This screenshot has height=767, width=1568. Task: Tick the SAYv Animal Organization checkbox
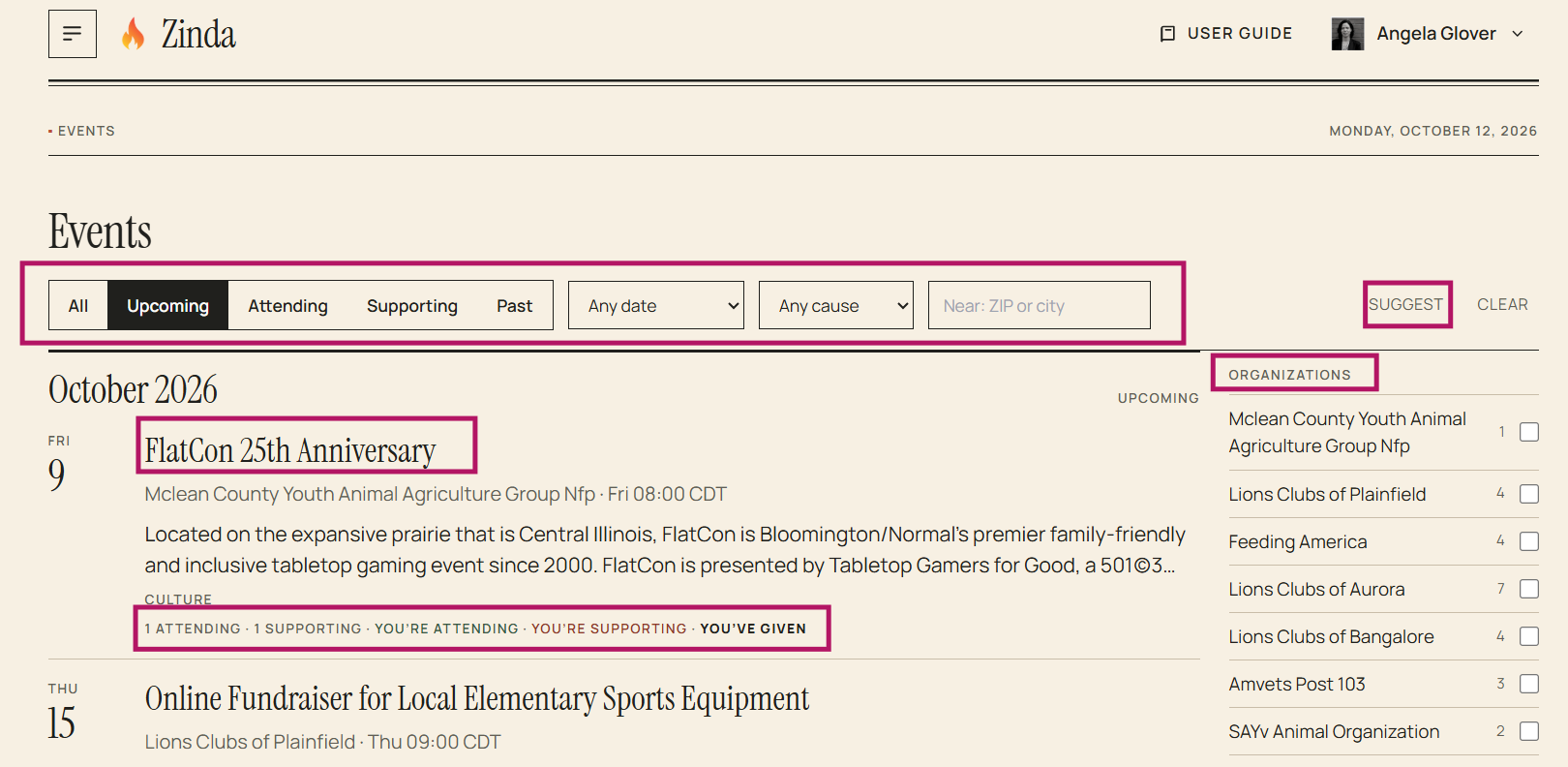(1529, 731)
